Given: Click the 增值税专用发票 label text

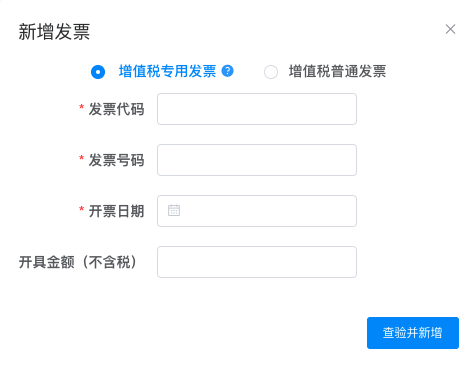Looking at the screenshot, I should [x=167, y=71].
